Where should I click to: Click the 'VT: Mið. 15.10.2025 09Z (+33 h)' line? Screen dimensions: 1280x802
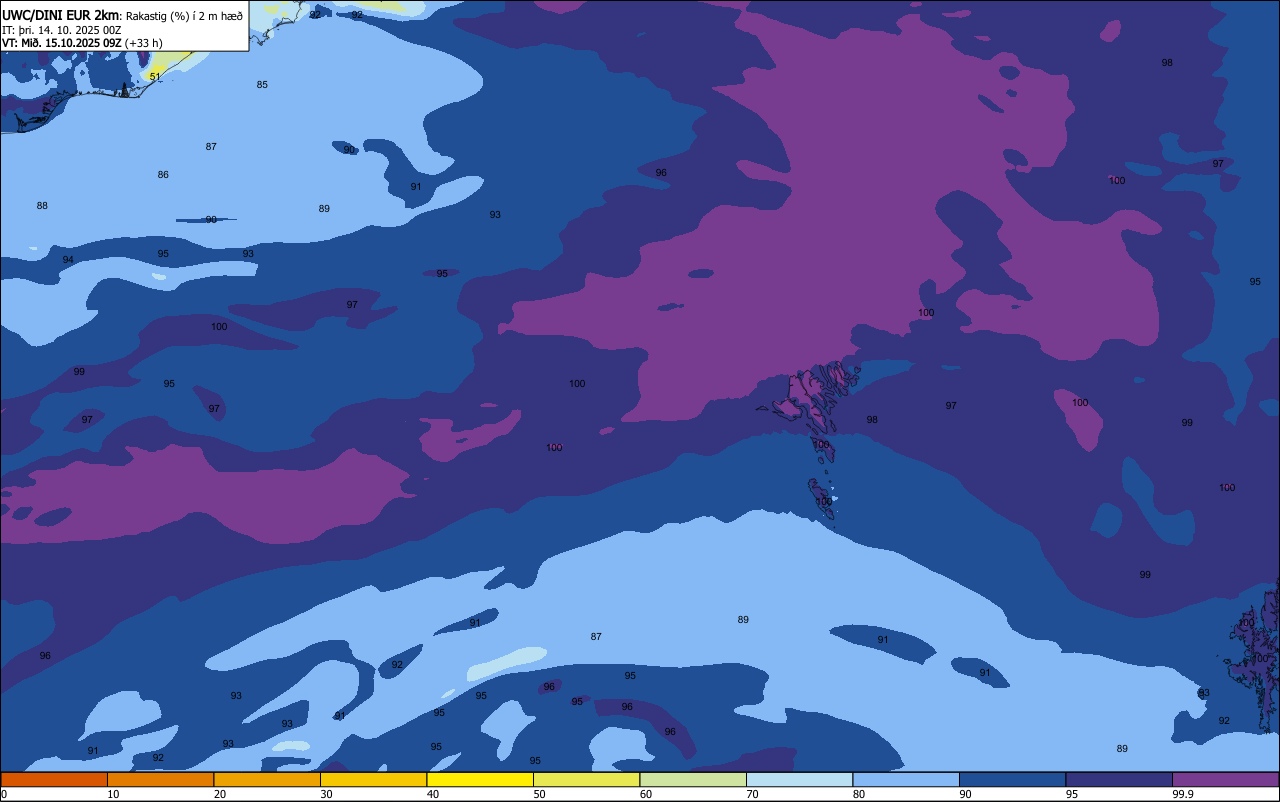coord(82,43)
